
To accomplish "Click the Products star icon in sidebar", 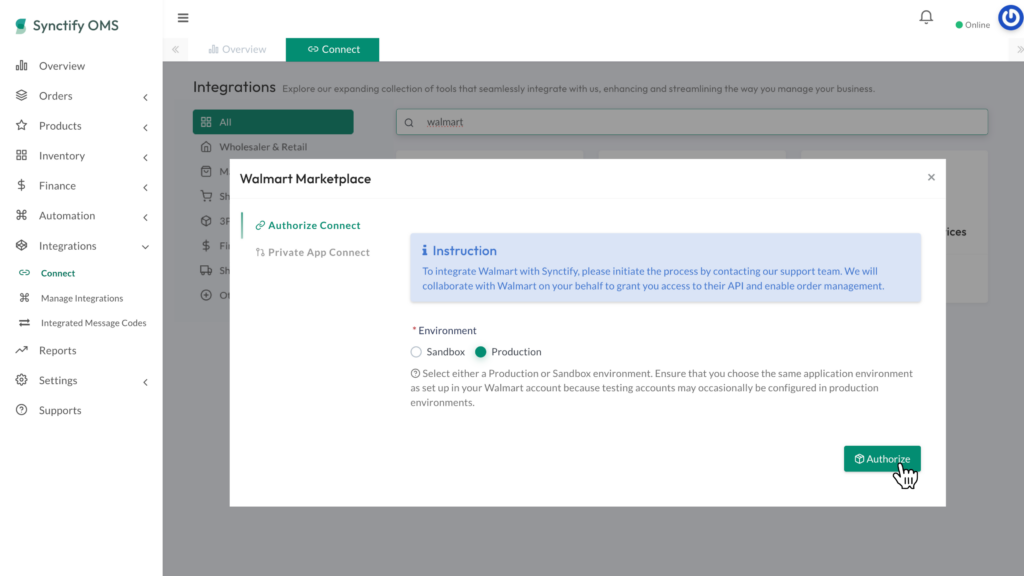I will (x=22, y=125).
